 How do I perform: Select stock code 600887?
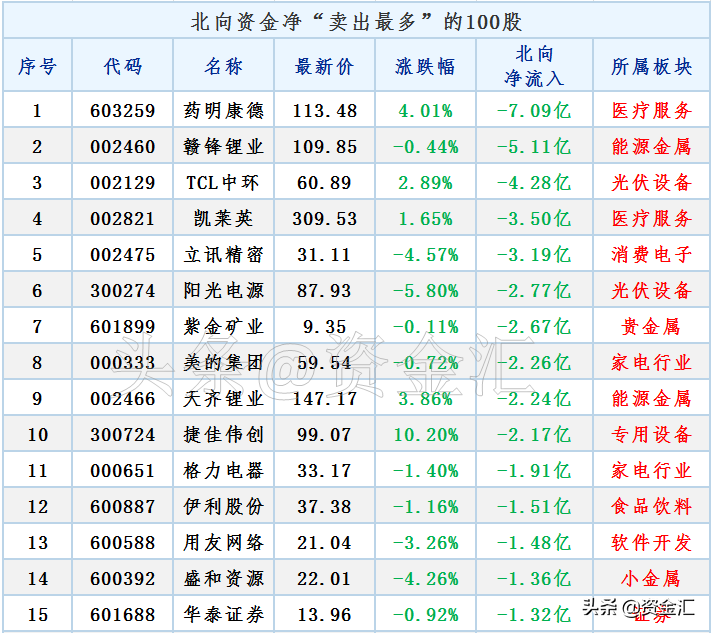[123, 507]
